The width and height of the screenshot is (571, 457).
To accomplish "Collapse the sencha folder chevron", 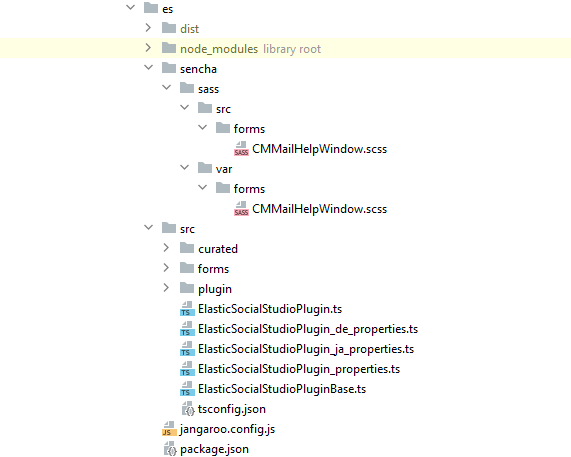I will (149, 67).
